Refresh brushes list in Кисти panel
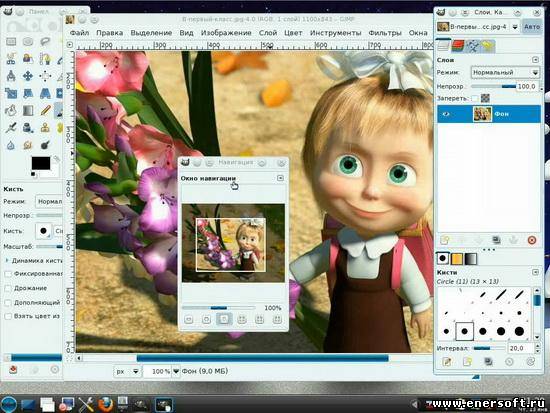Image resolution: width=550 pixels, height=413 pixels. tap(530, 362)
